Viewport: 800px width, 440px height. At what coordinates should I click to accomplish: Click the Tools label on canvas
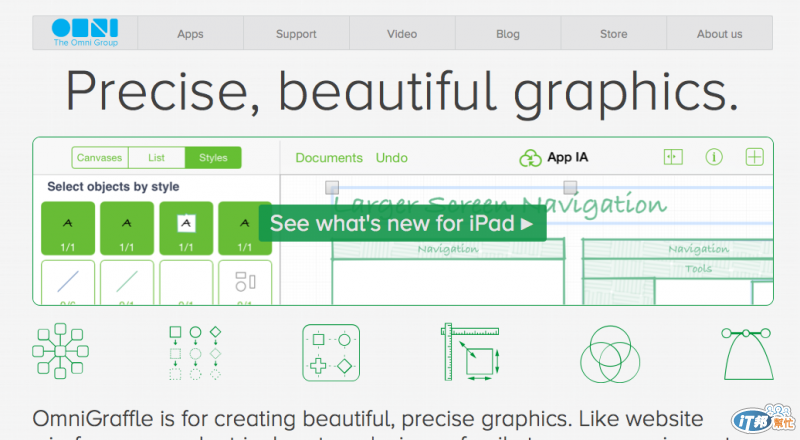[698, 268]
